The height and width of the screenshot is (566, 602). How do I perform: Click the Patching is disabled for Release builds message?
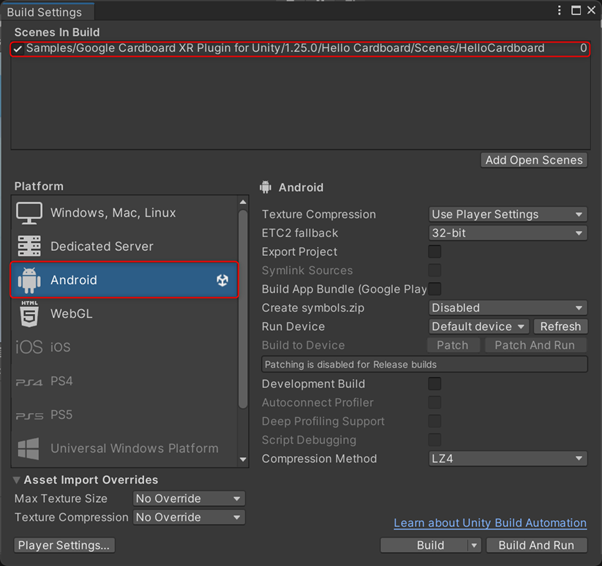pos(424,364)
